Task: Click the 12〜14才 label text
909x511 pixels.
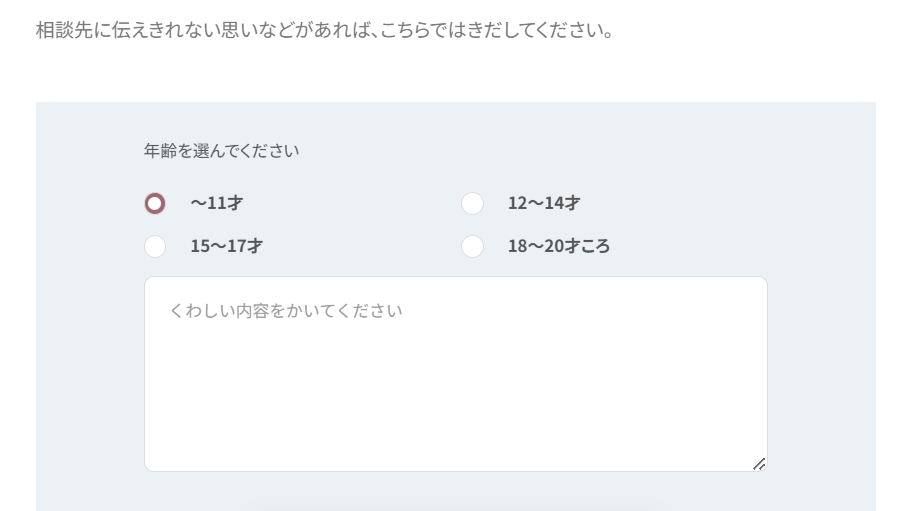Action: pos(543,204)
